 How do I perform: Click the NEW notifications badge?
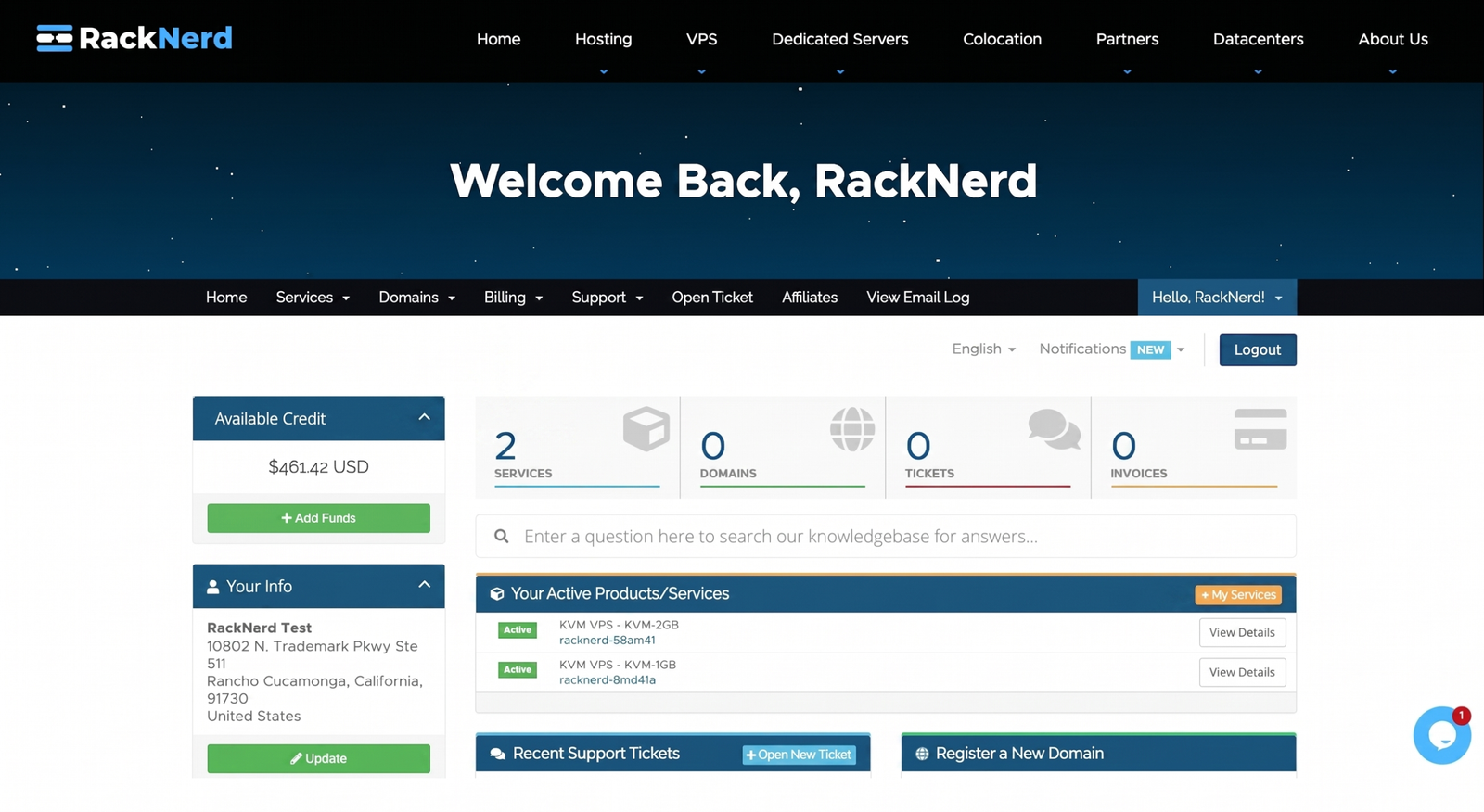[x=1150, y=350]
